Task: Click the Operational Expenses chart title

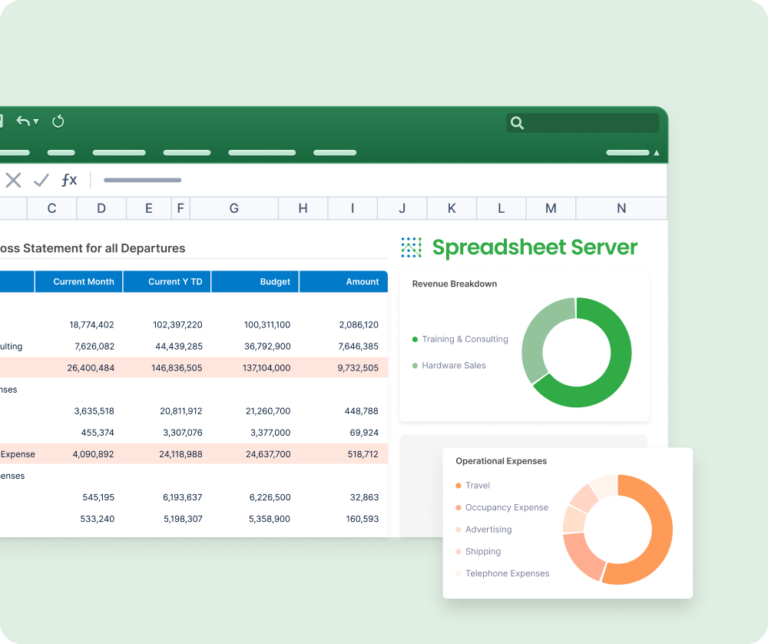Action: 501,461
